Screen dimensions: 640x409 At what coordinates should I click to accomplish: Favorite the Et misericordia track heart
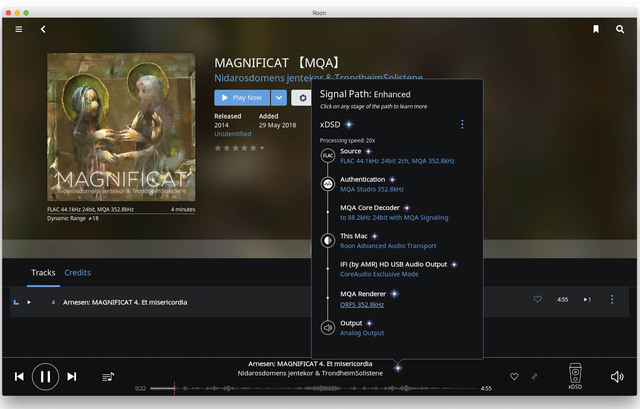pos(537,300)
